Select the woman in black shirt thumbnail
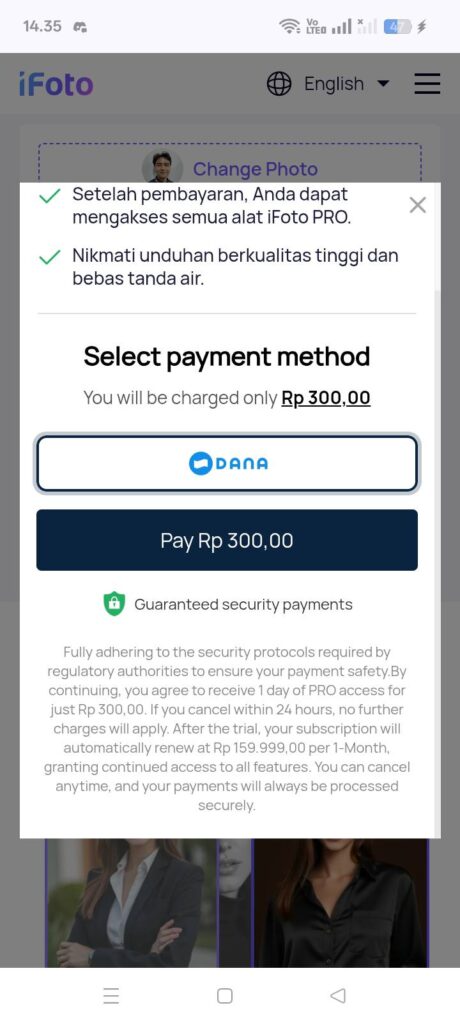Viewport: 460px width, 1024px height. 341,903
